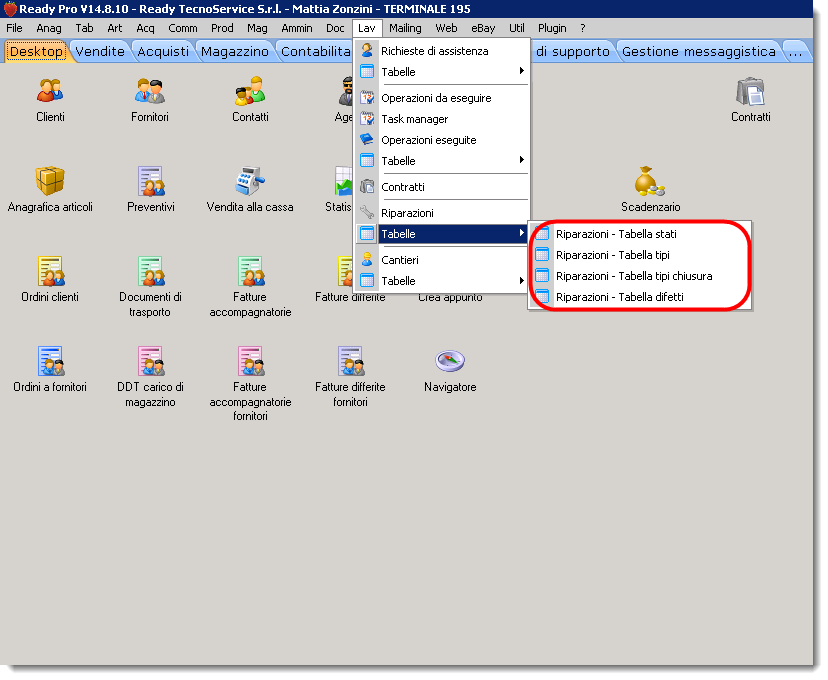
Task: Open the eBay menu
Action: [x=483, y=28]
